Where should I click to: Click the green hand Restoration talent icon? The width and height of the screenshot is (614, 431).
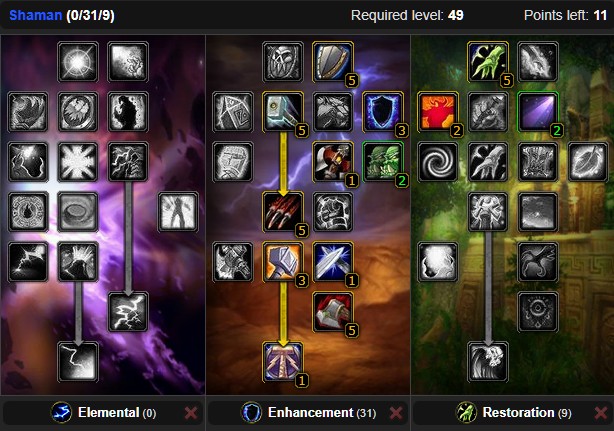tap(488, 62)
